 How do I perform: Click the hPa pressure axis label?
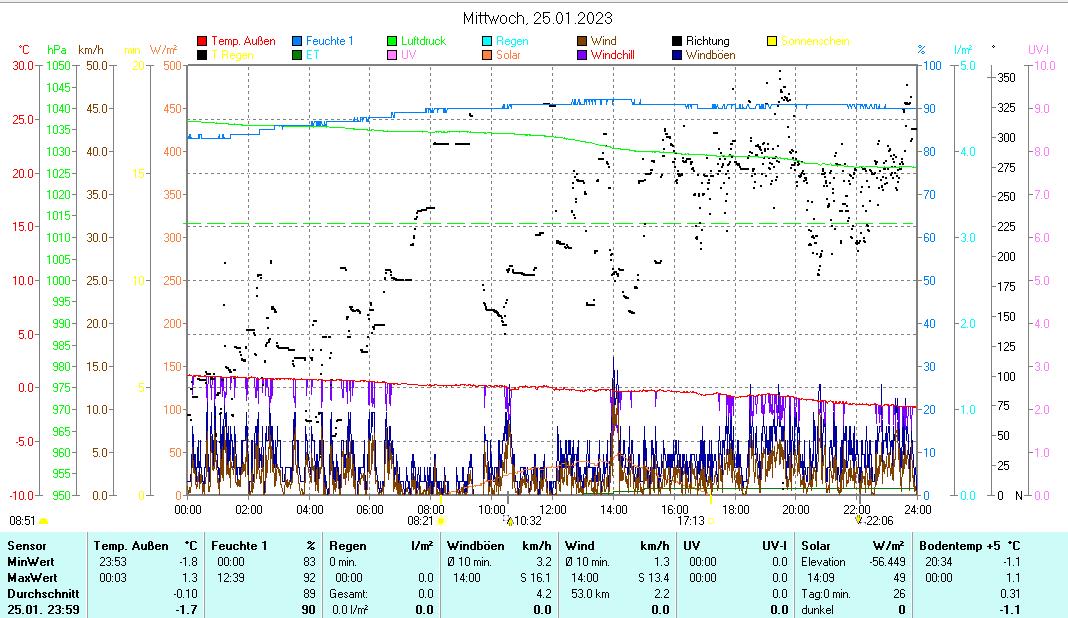pos(57,49)
